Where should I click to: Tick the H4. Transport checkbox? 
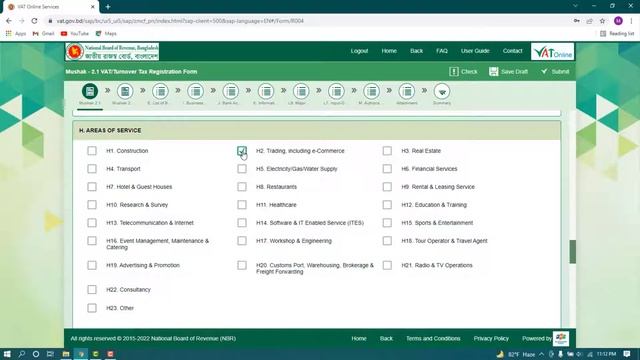92,169
